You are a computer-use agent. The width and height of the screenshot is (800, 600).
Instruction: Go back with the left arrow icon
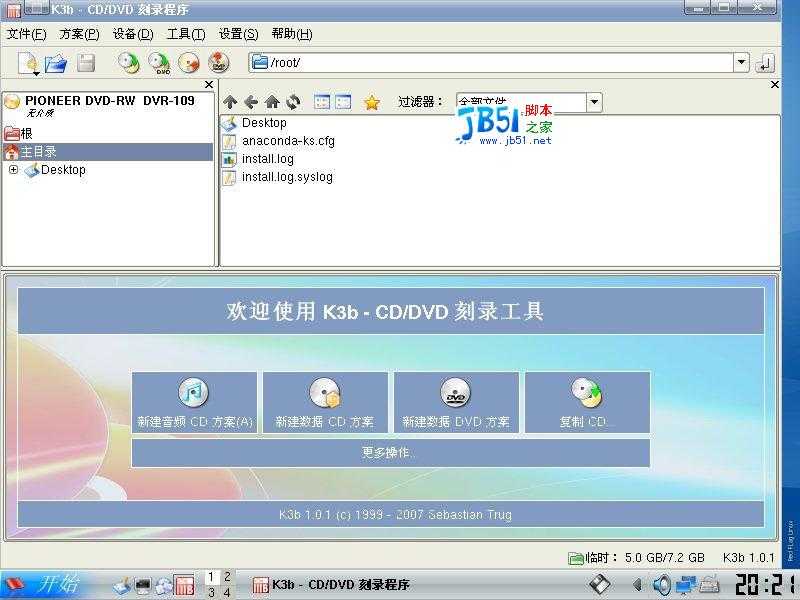point(251,102)
